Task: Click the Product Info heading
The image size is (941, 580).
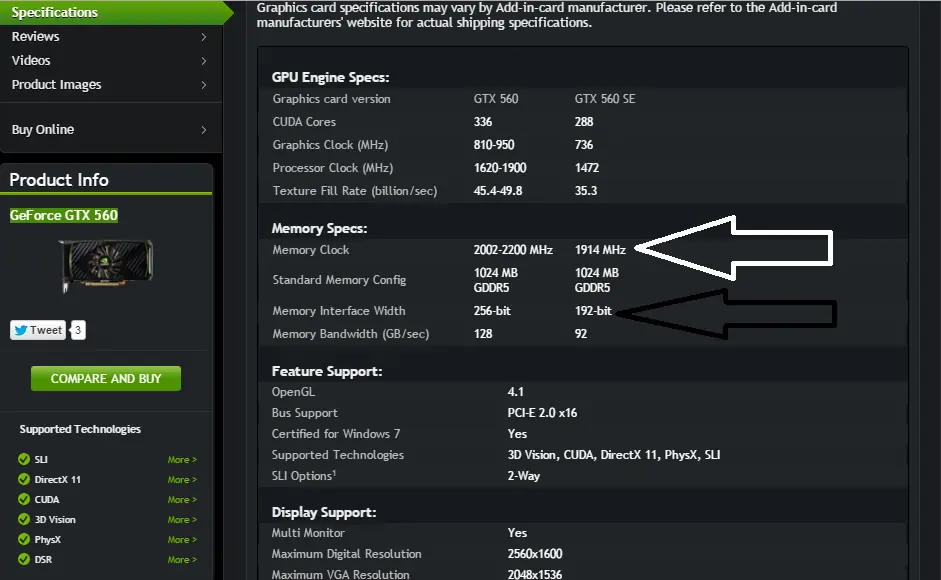Action: [59, 180]
